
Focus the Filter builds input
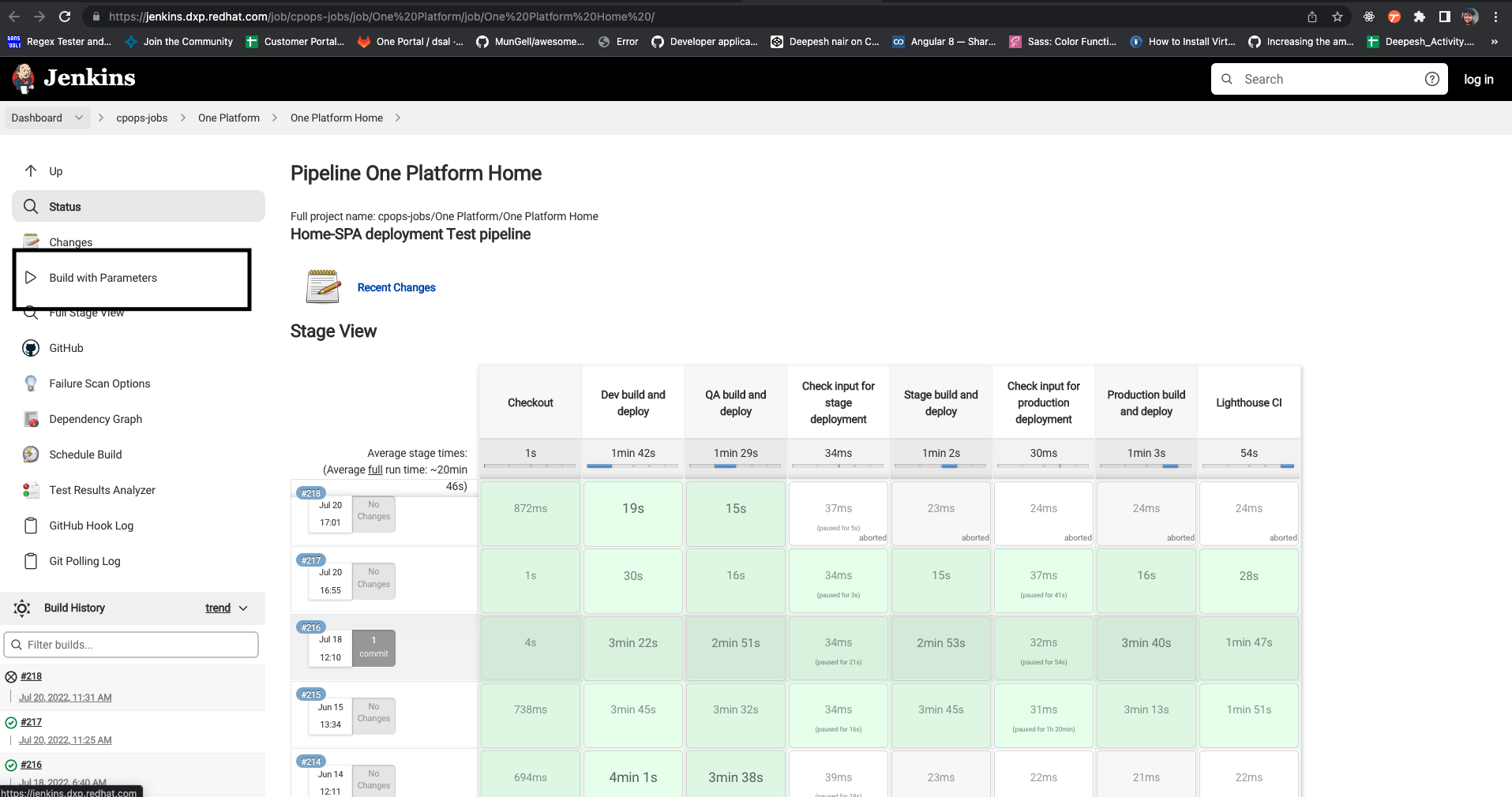point(131,645)
